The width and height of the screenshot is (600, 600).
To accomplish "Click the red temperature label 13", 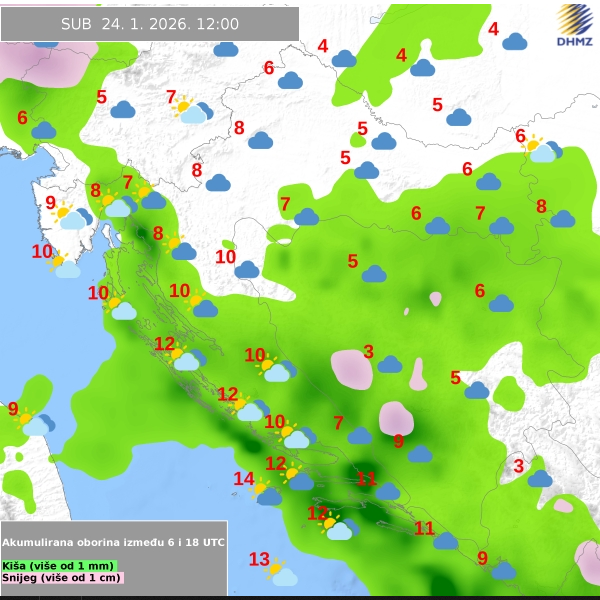I will 259,559.
